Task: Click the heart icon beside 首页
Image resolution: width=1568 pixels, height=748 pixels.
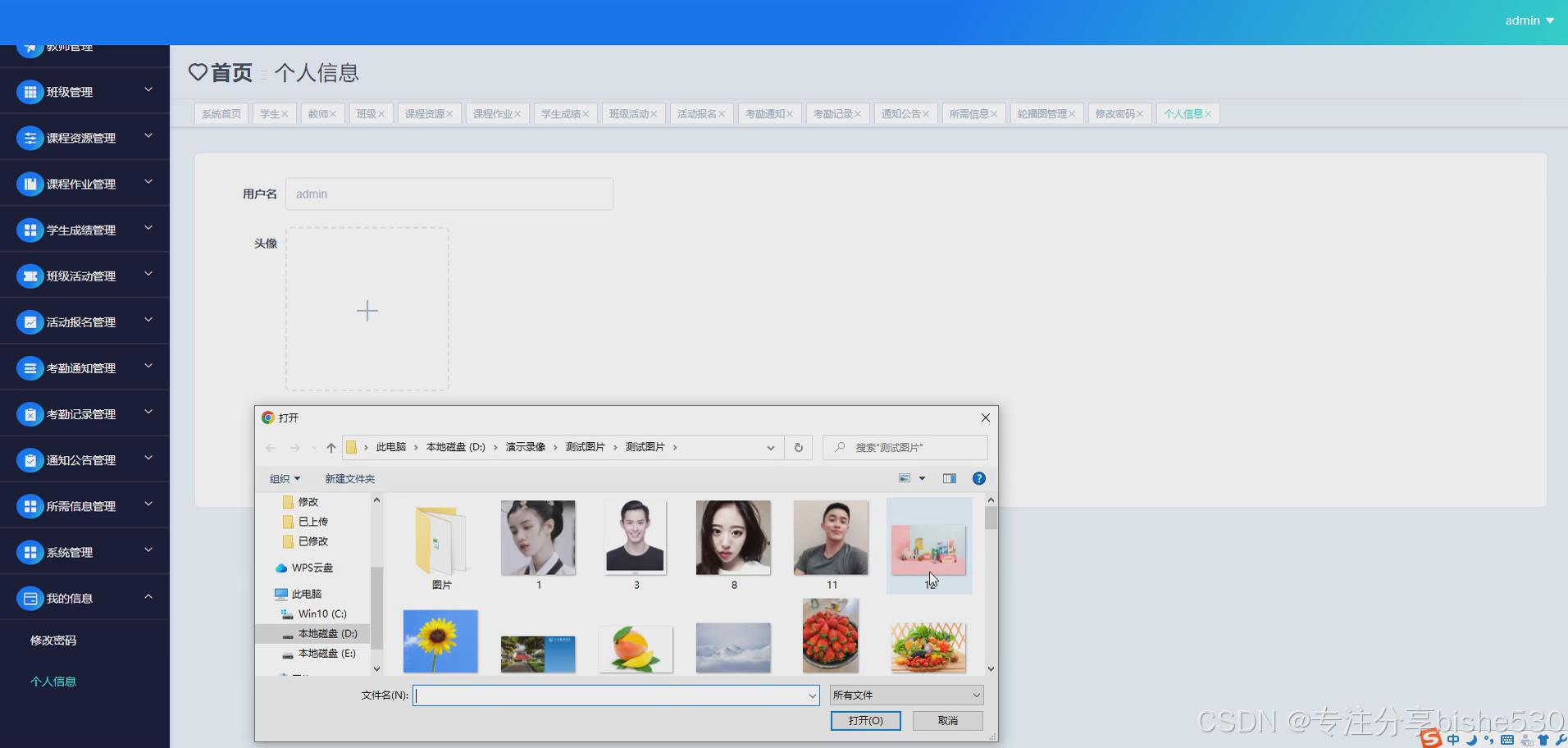Action: pyautogui.click(x=198, y=72)
